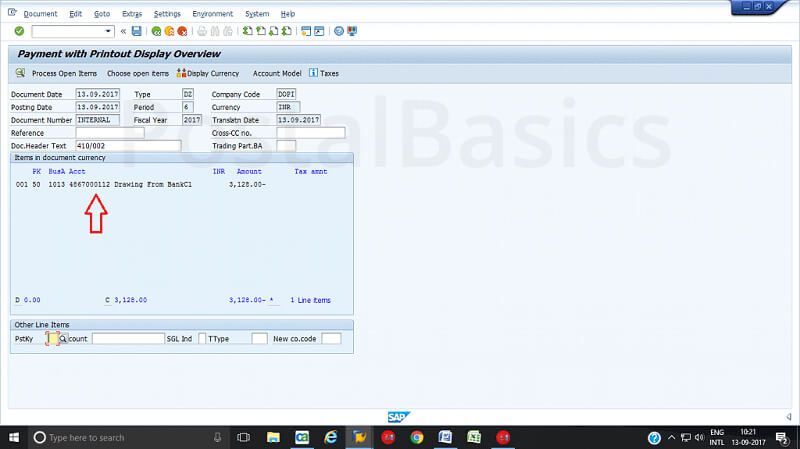Click the yellow Exit icon in toolbar
The width and height of the screenshot is (800, 449).
tap(169, 31)
